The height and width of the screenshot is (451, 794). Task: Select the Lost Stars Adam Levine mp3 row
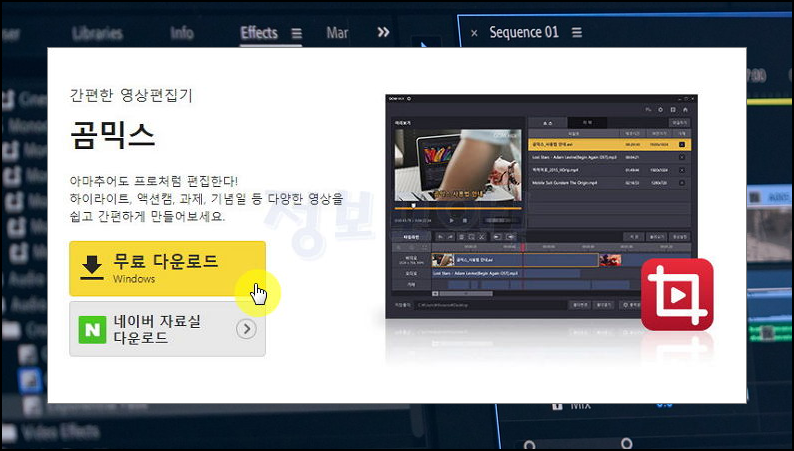609,157
